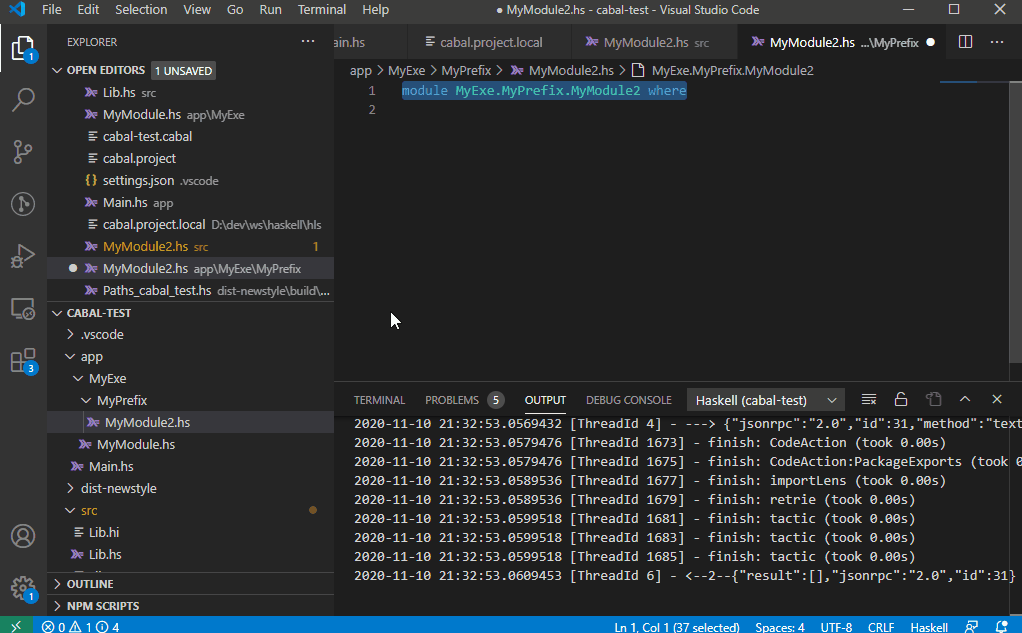Change language mode via Haskell status item

point(929,627)
